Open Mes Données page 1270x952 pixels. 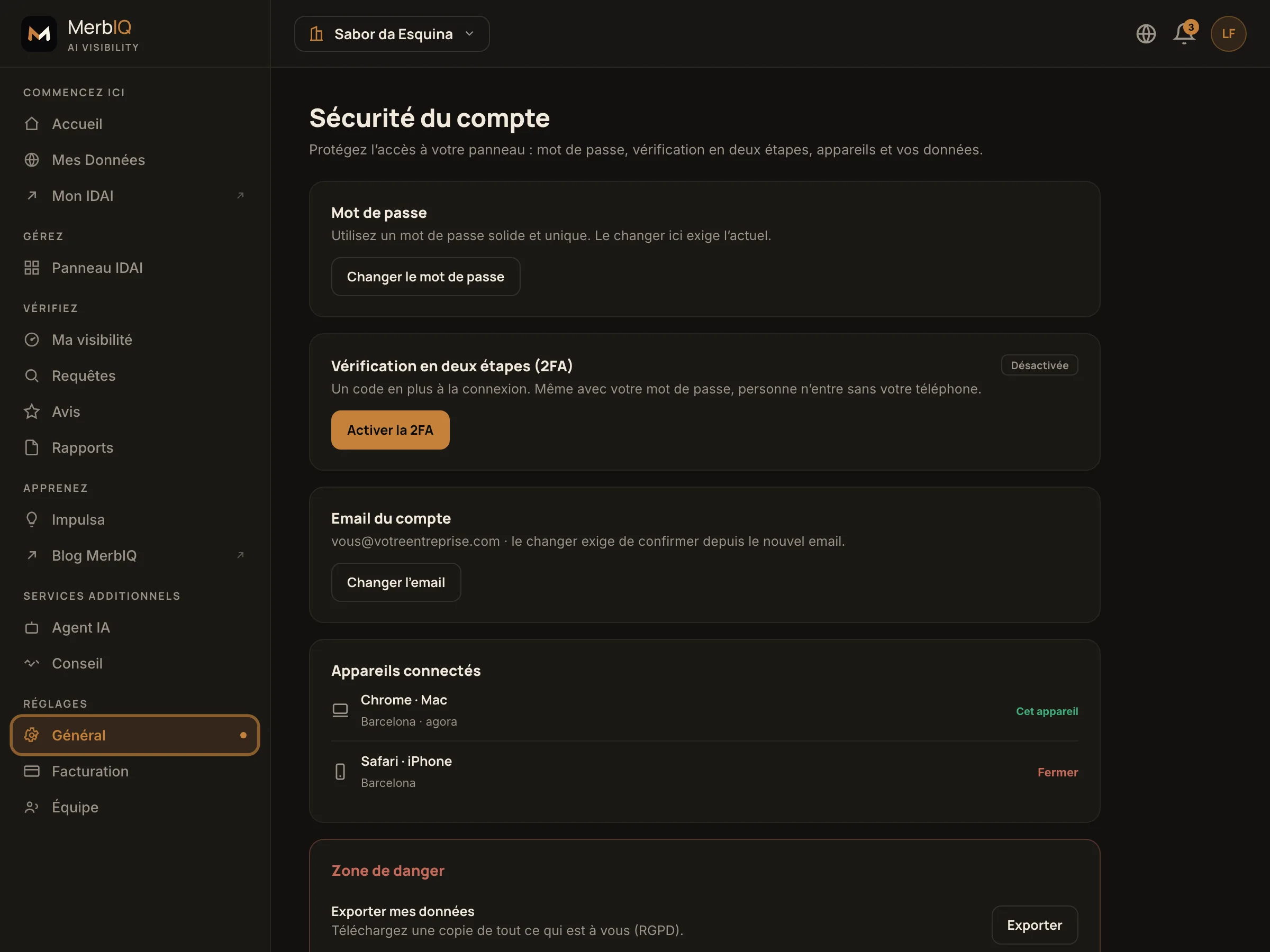click(135, 160)
